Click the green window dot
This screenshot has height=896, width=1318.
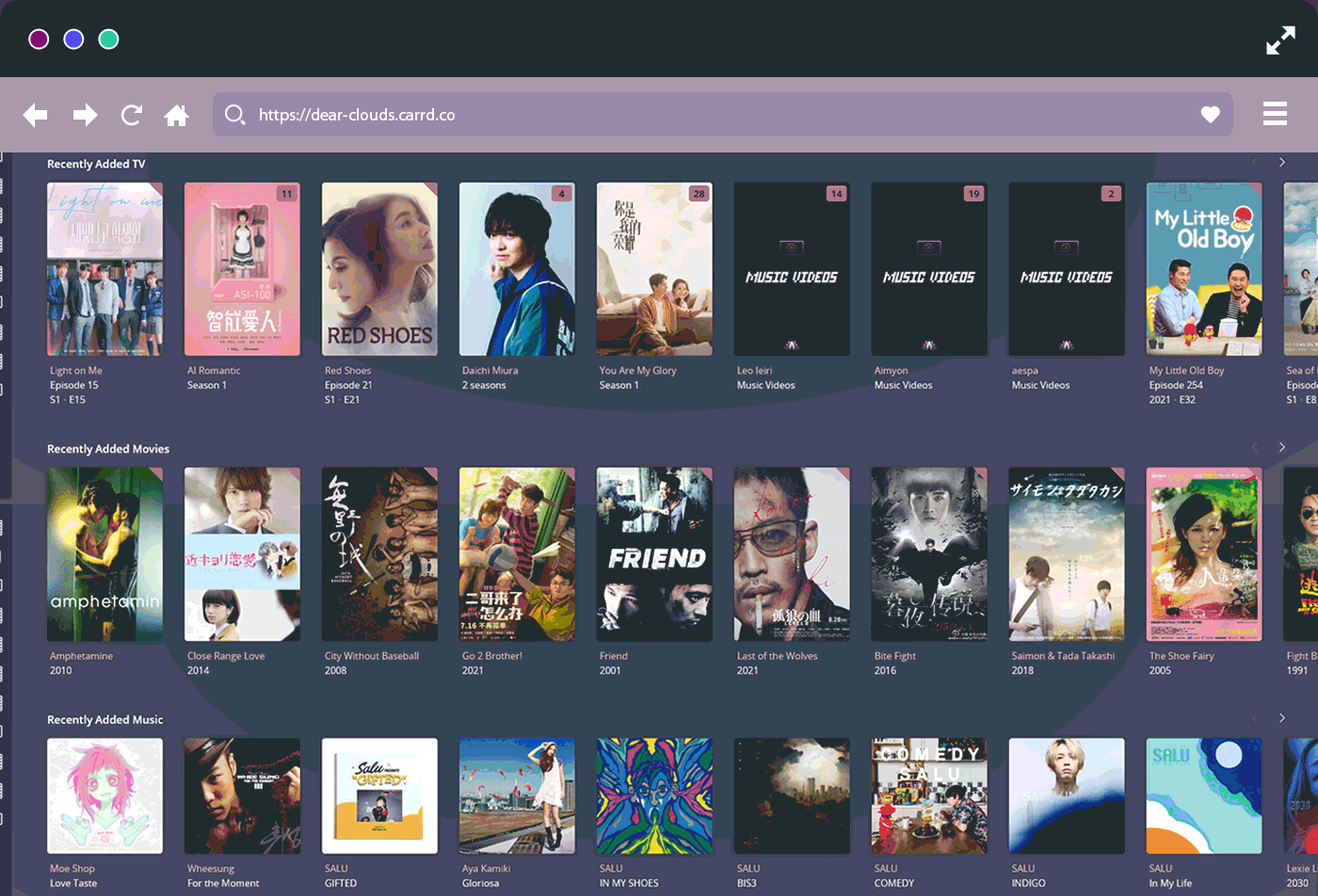point(109,40)
